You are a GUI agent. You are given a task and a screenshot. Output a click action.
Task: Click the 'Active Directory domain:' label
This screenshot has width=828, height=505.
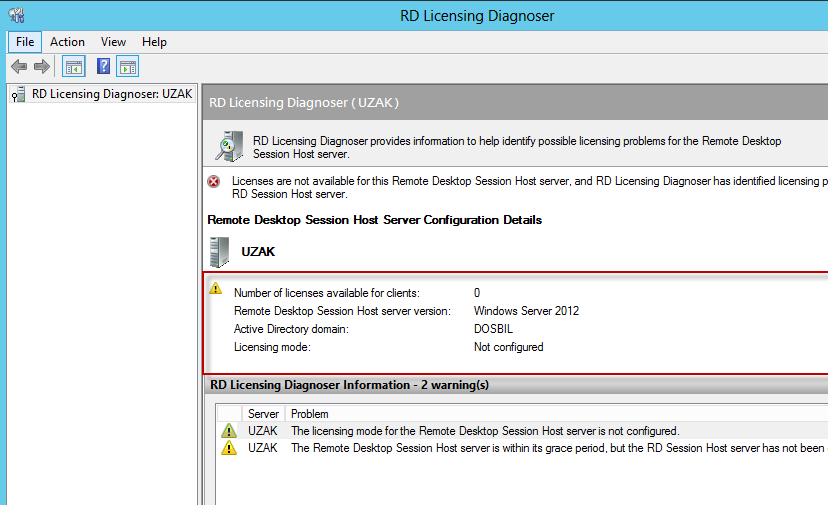[291, 329]
